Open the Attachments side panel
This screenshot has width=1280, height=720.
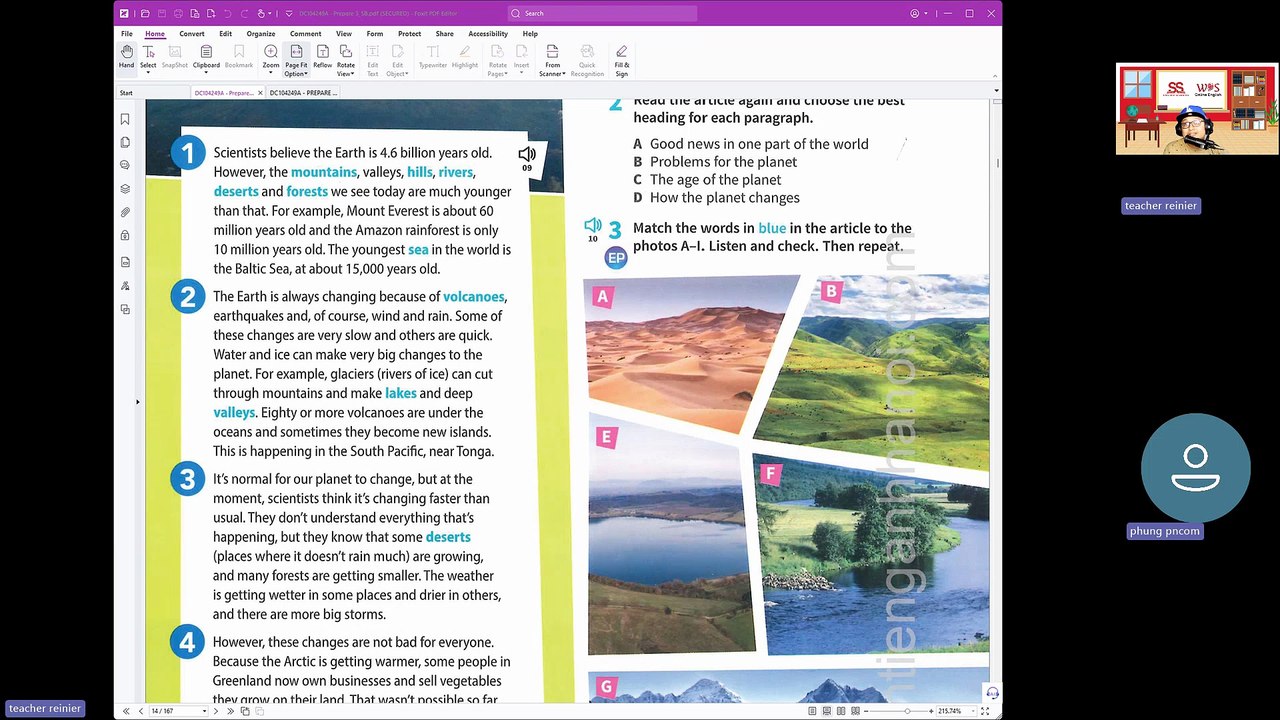(125, 212)
